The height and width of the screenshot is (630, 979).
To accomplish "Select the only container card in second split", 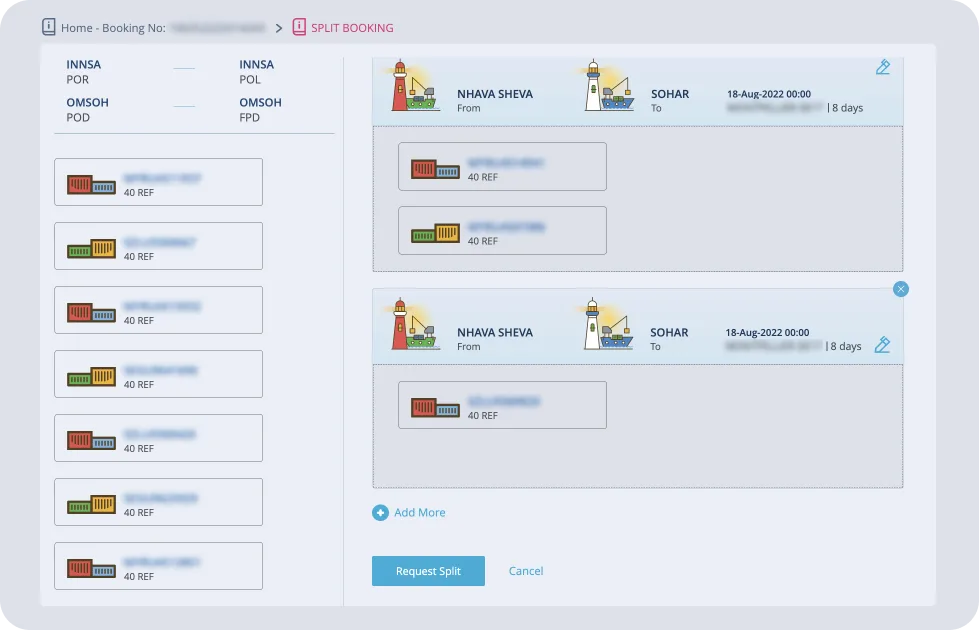I will [502, 405].
